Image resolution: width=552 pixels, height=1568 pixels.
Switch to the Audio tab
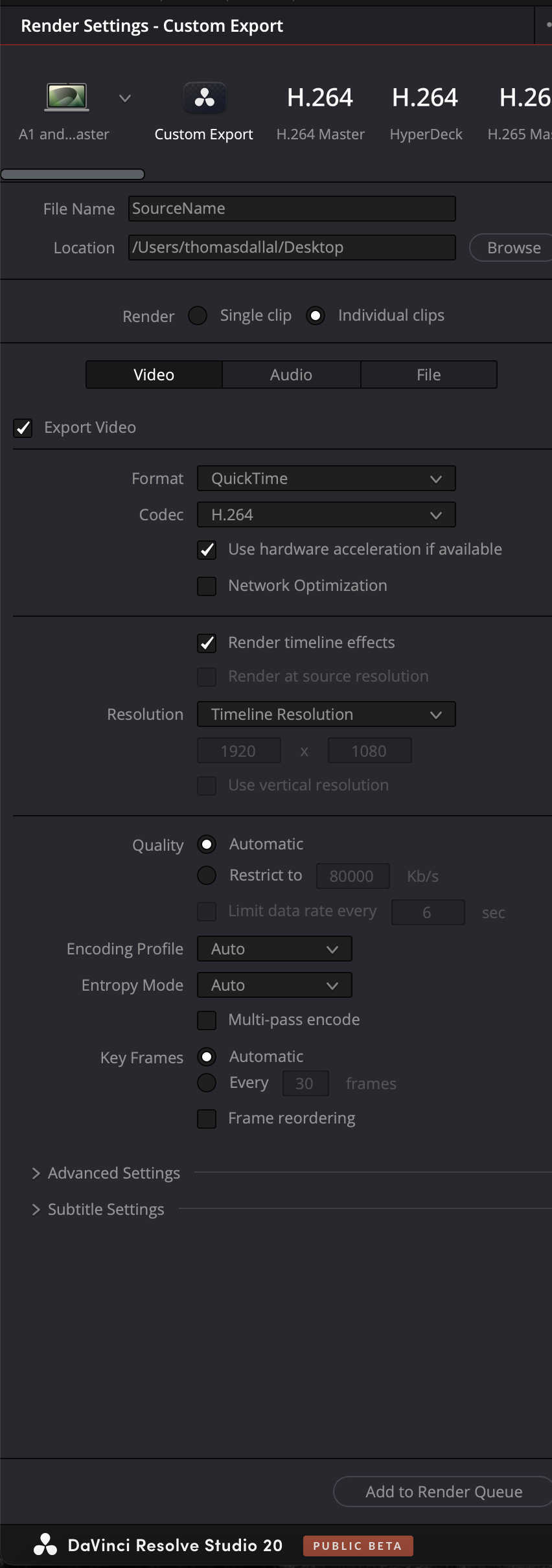(x=291, y=375)
